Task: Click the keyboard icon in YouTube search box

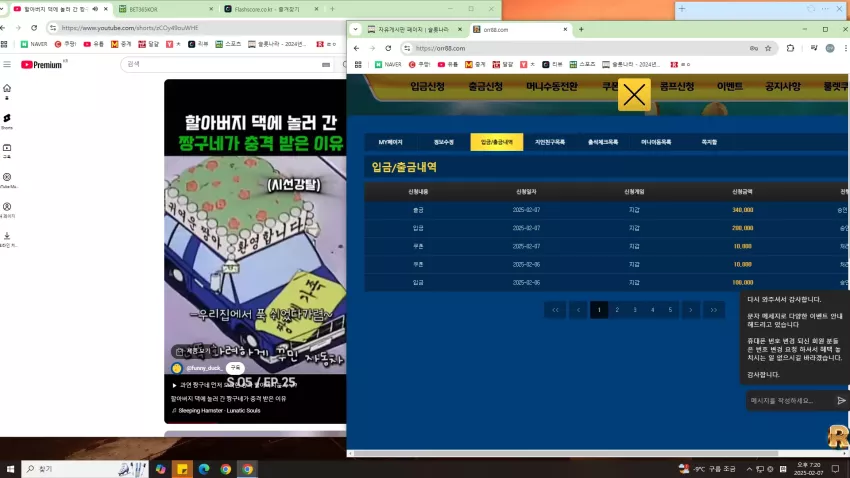Action: click(326, 64)
